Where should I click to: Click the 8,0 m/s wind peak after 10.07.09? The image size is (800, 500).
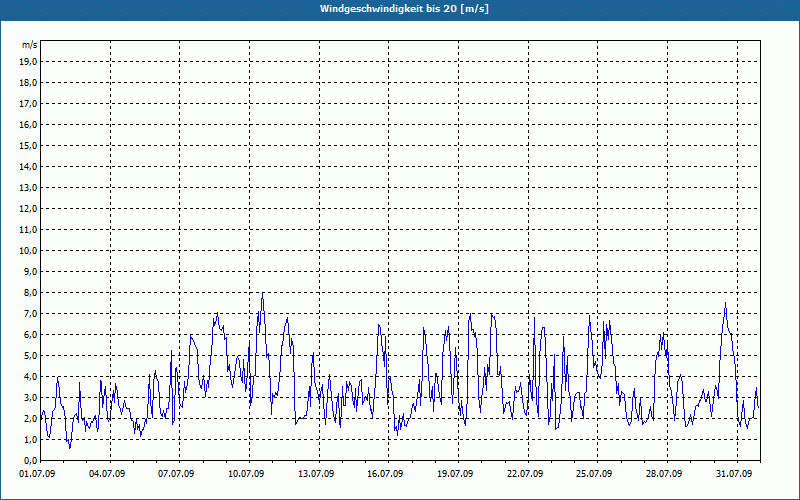(263, 293)
